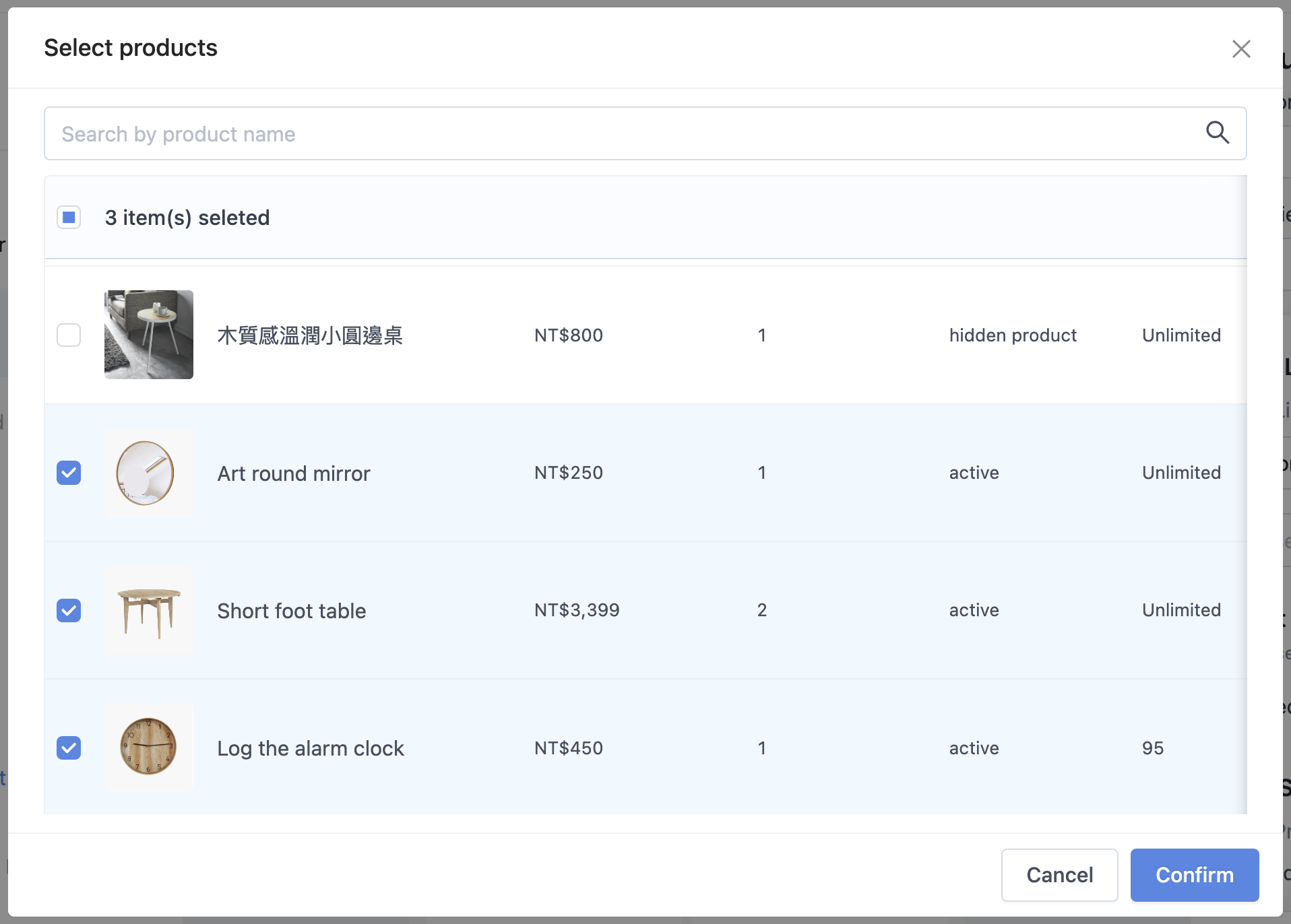Viewport: 1291px width, 924px height.
Task: Confirm the selected products
Action: [1195, 875]
